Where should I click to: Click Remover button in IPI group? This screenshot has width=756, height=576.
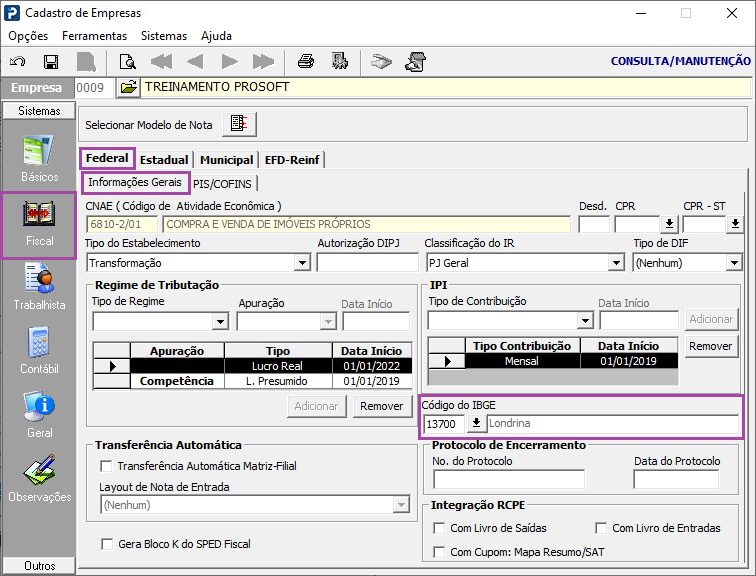[x=711, y=346]
